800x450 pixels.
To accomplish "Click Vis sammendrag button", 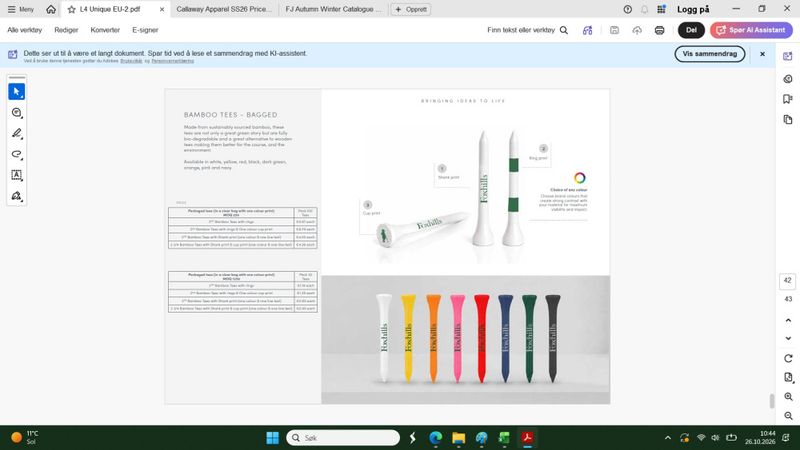I will tap(710, 54).
